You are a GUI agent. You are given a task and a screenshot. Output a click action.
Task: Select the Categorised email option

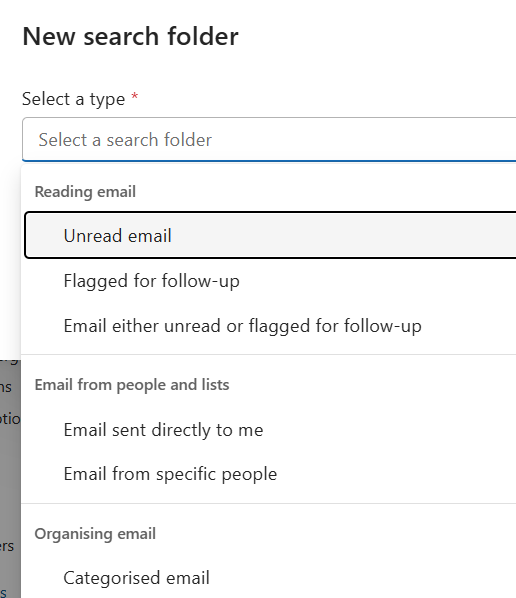point(270,578)
